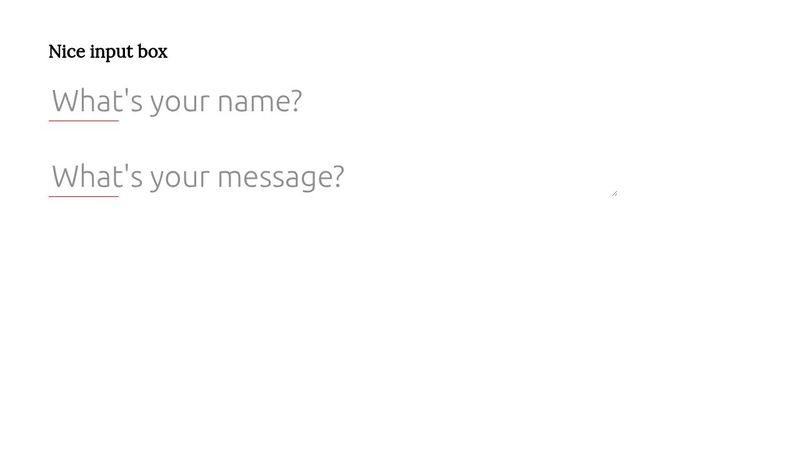
Task: Click the red underline beneath the name field
Action: 84,121
